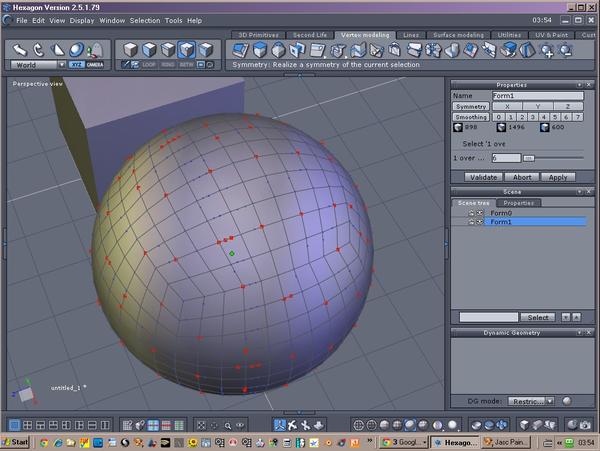This screenshot has height=451, width=600.
Task: Open the Selection menu
Action: [x=144, y=20]
